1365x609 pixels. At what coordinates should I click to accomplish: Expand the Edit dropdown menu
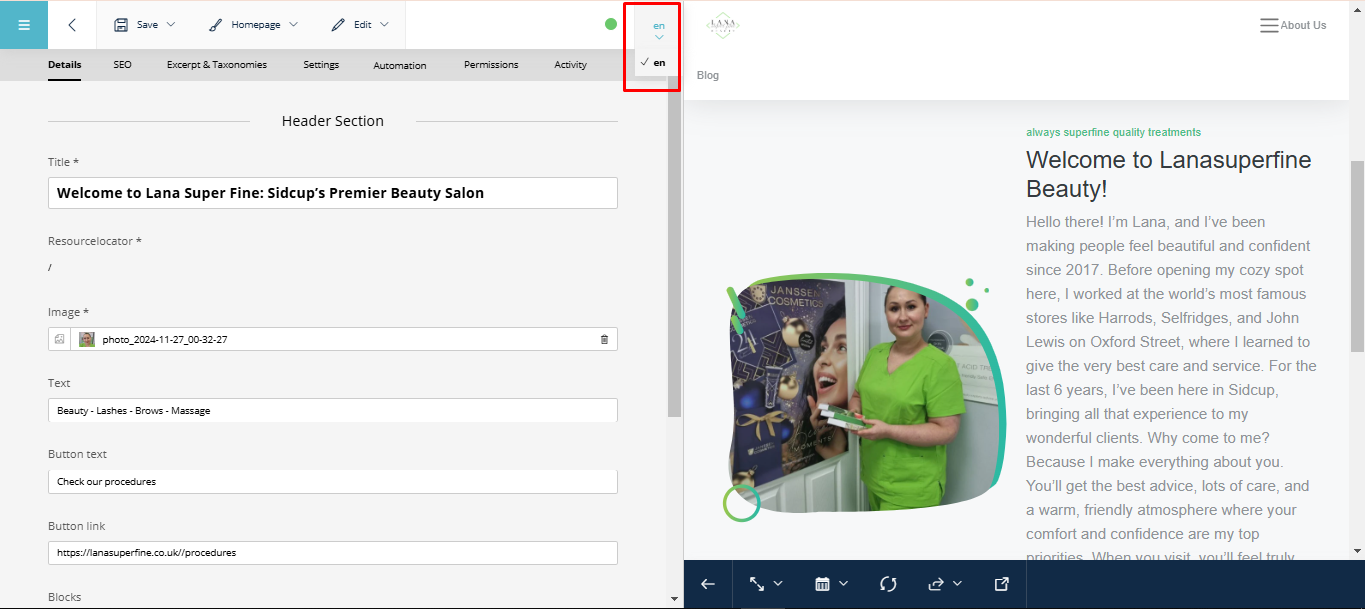click(x=360, y=24)
